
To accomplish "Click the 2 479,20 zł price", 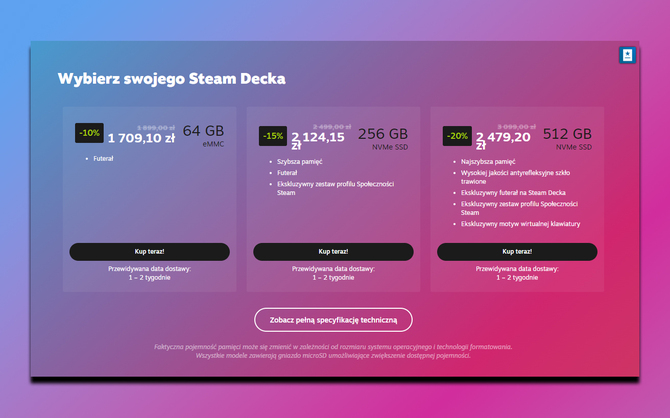I will [503, 140].
